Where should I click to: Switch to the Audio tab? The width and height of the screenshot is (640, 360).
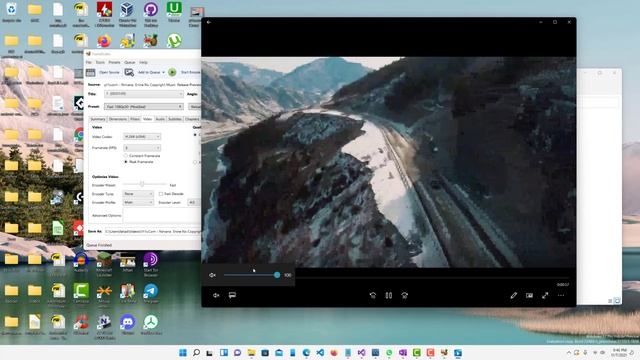point(160,119)
